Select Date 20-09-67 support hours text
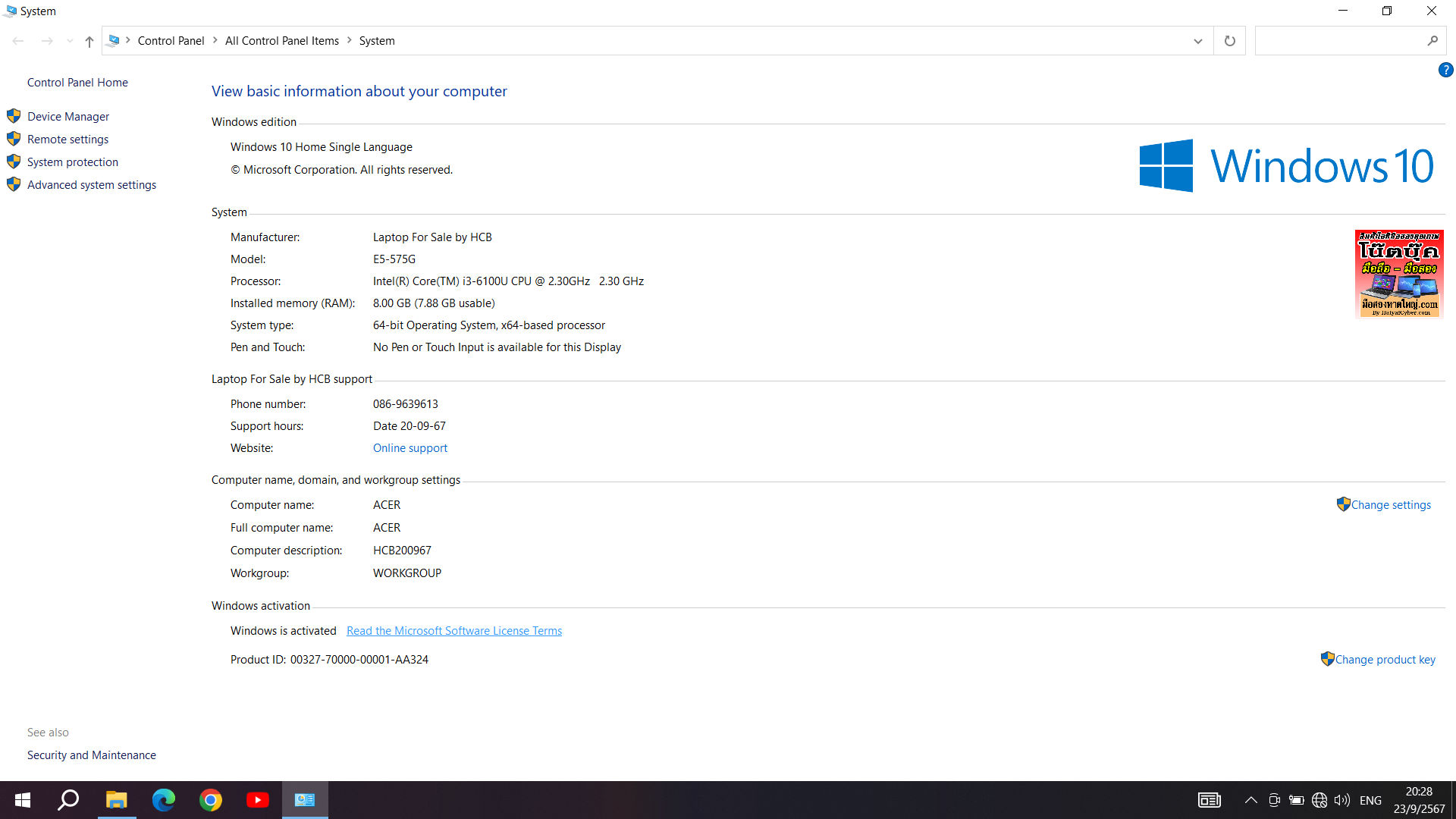 [409, 425]
